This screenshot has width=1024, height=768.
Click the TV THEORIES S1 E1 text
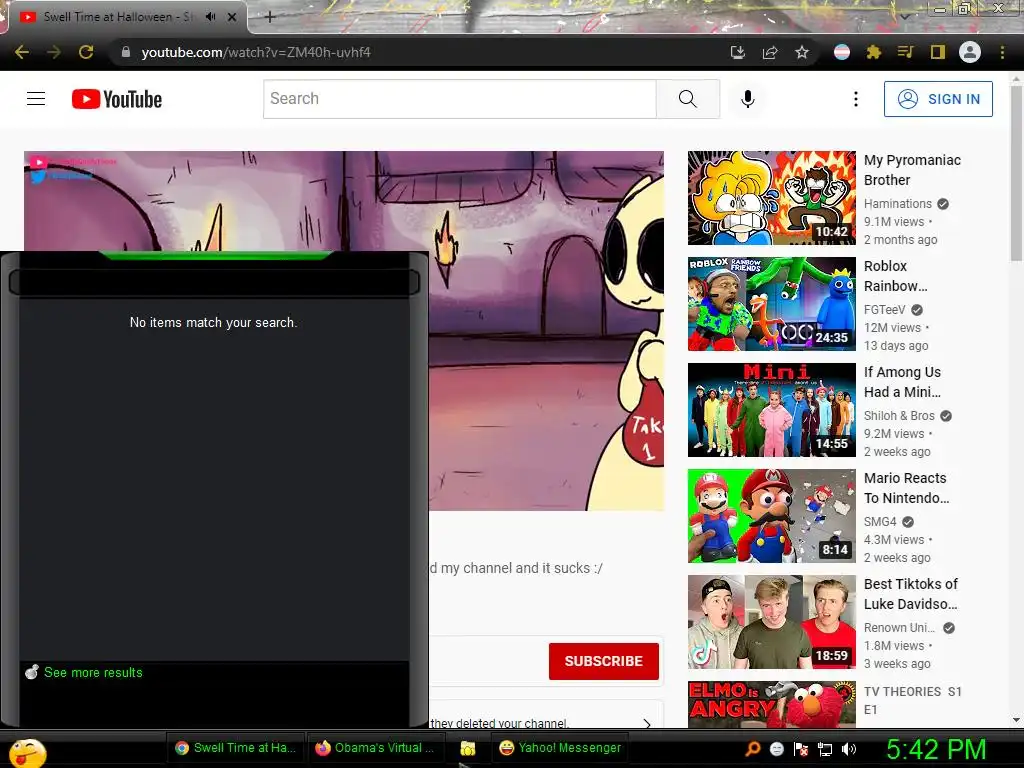[912, 700]
